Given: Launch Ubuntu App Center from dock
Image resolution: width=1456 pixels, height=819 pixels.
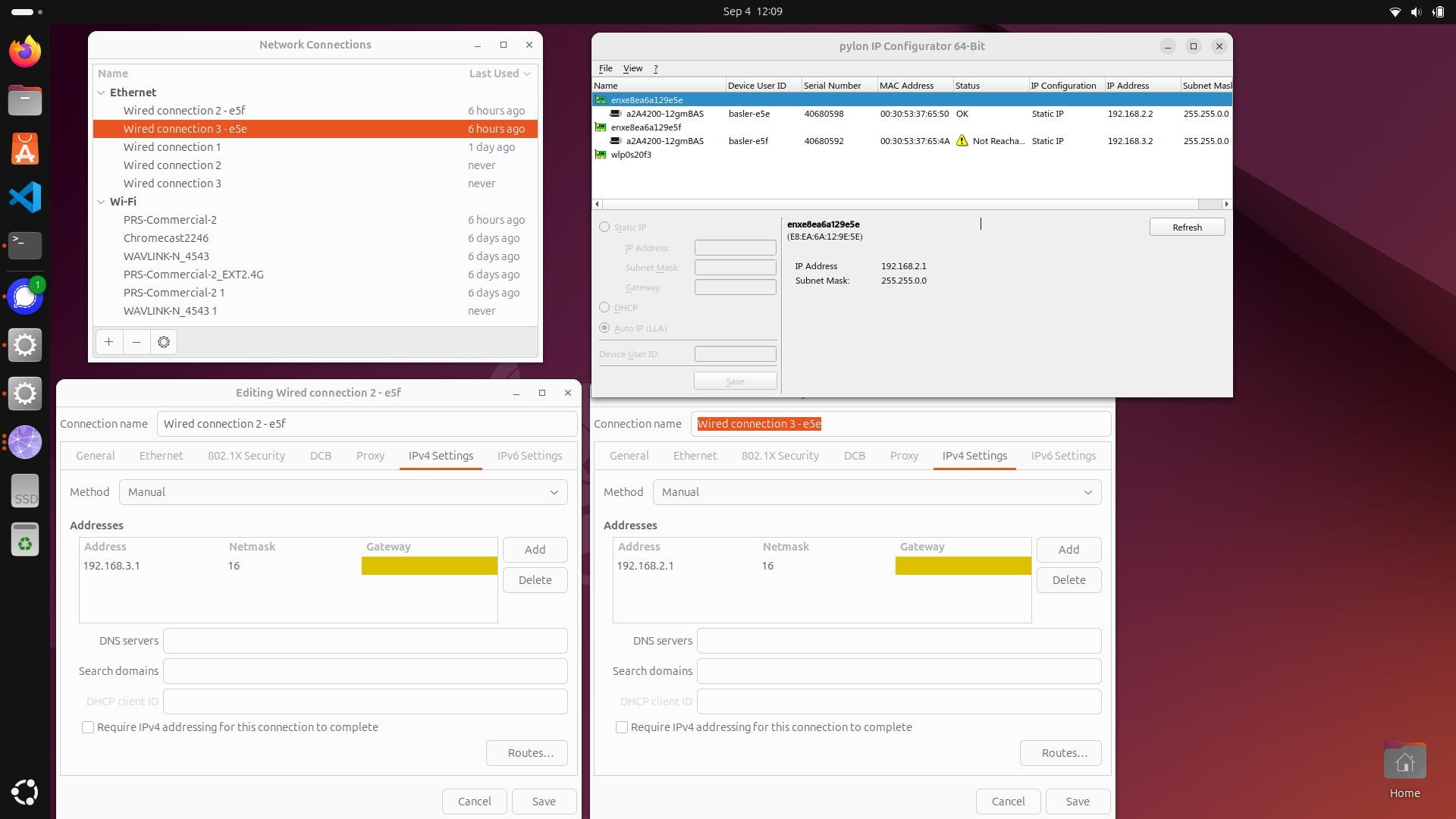Looking at the screenshot, I should pyautogui.click(x=25, y=149).
